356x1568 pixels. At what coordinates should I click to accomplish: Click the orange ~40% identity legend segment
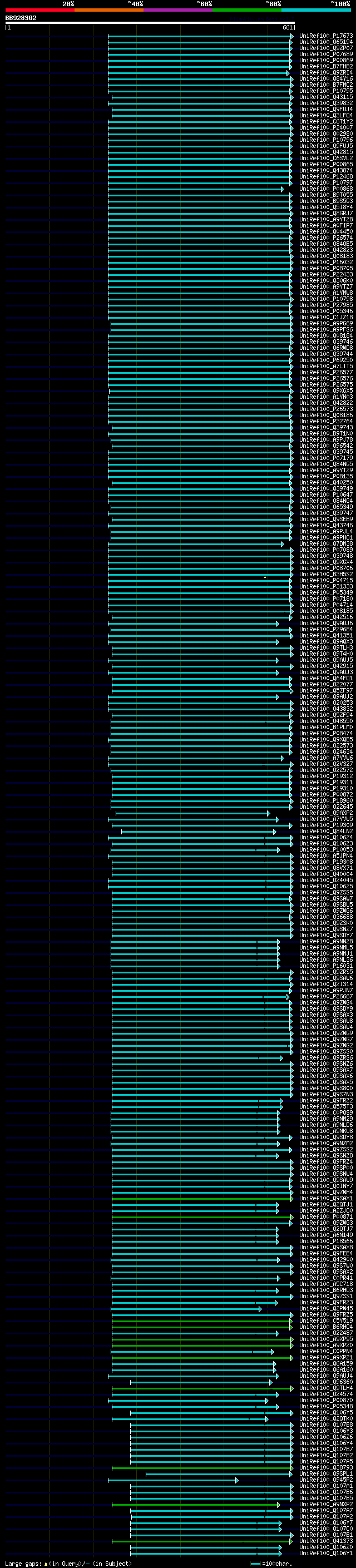click(x=109, y=10)
